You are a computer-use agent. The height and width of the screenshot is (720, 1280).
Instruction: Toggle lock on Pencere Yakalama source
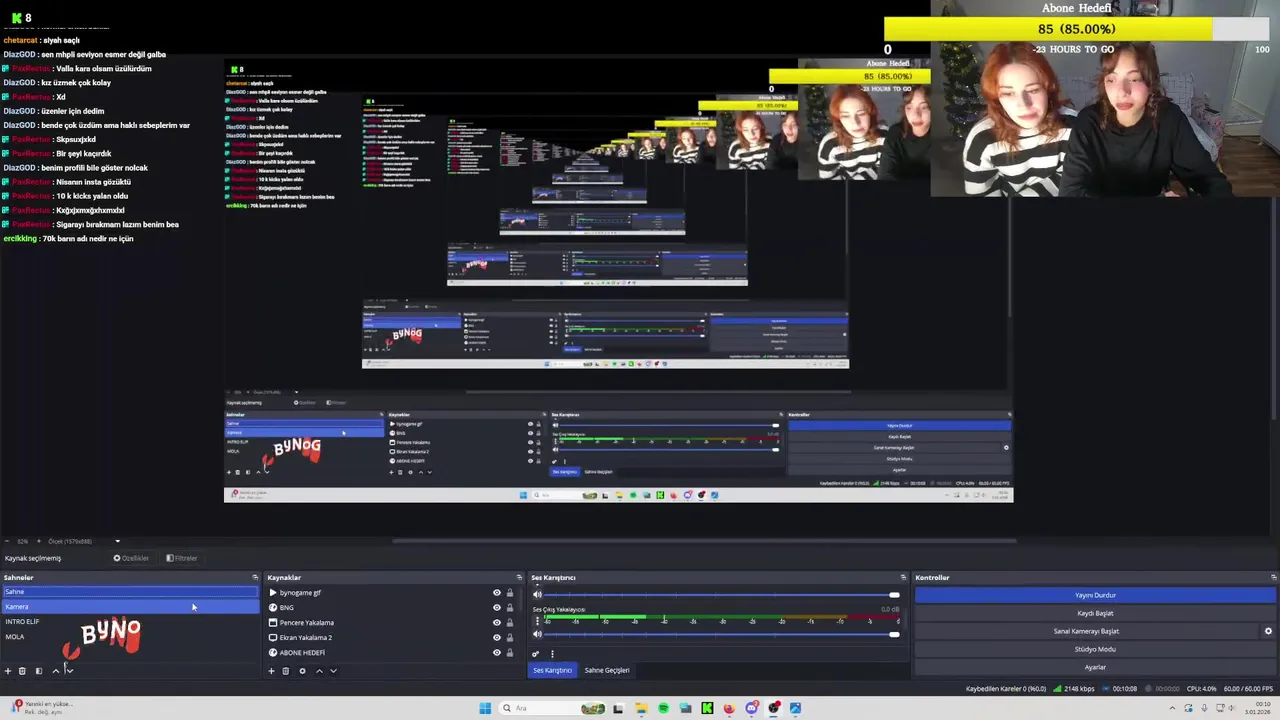509,623
